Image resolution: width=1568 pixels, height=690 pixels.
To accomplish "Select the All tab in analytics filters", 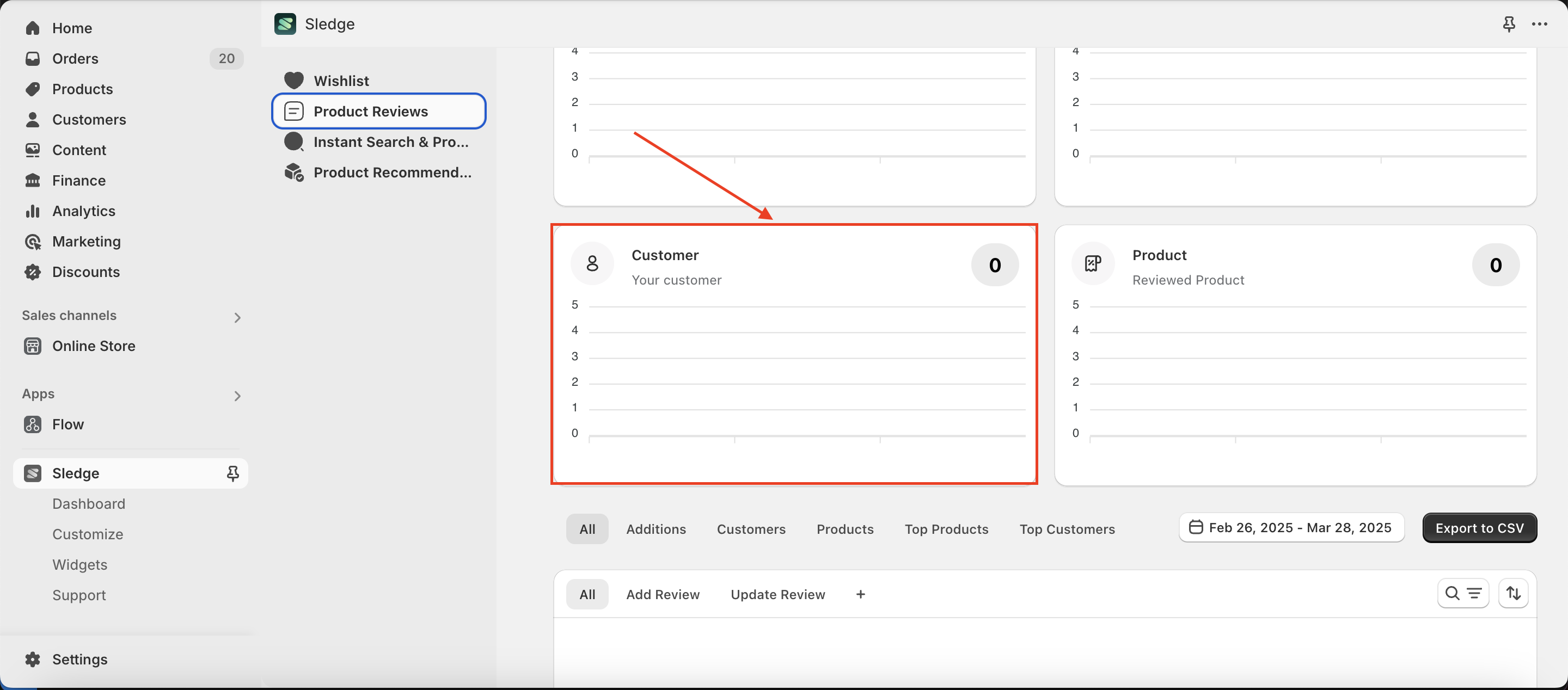I will point(586,529).
